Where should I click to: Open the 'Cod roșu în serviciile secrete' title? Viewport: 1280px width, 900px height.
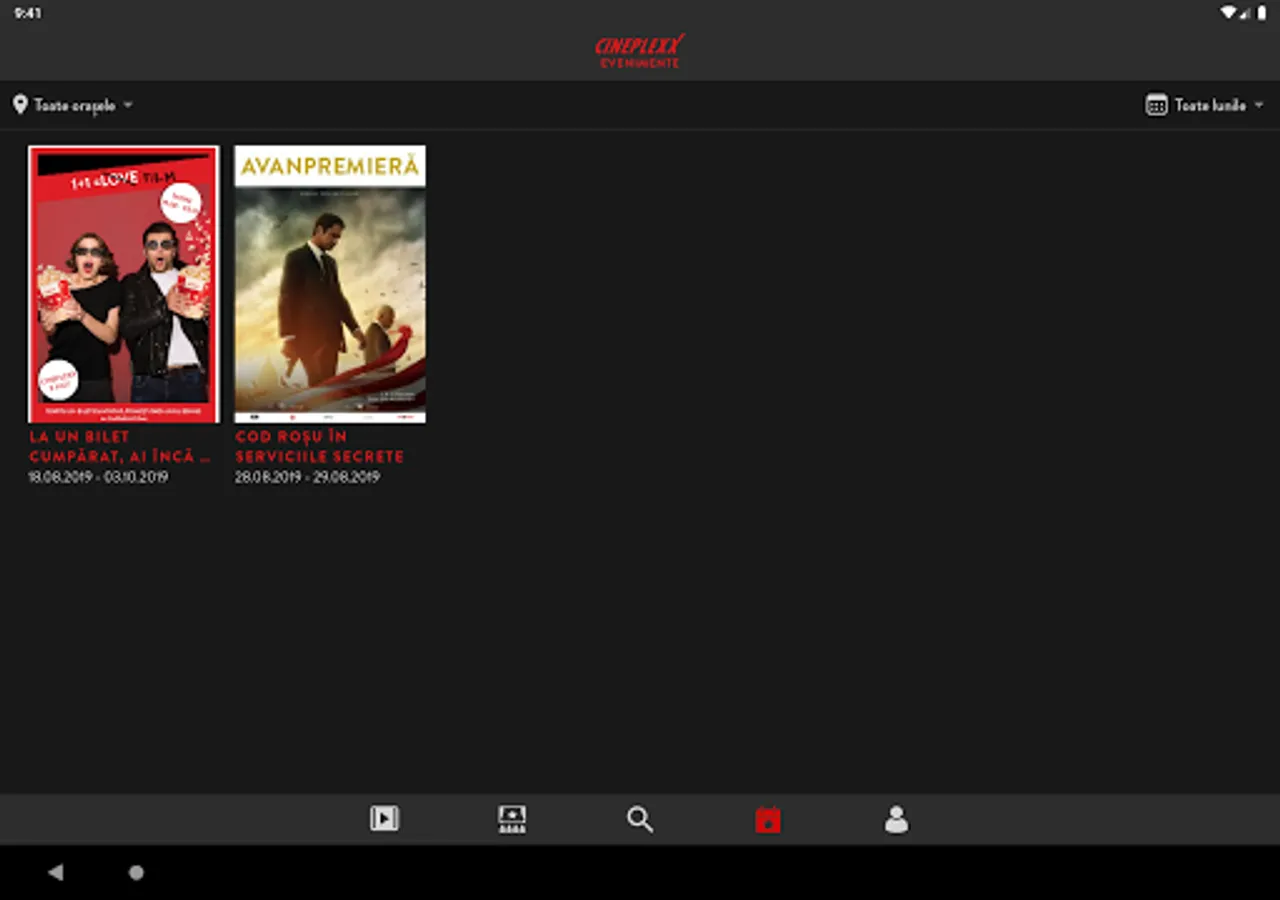point(320,446)
